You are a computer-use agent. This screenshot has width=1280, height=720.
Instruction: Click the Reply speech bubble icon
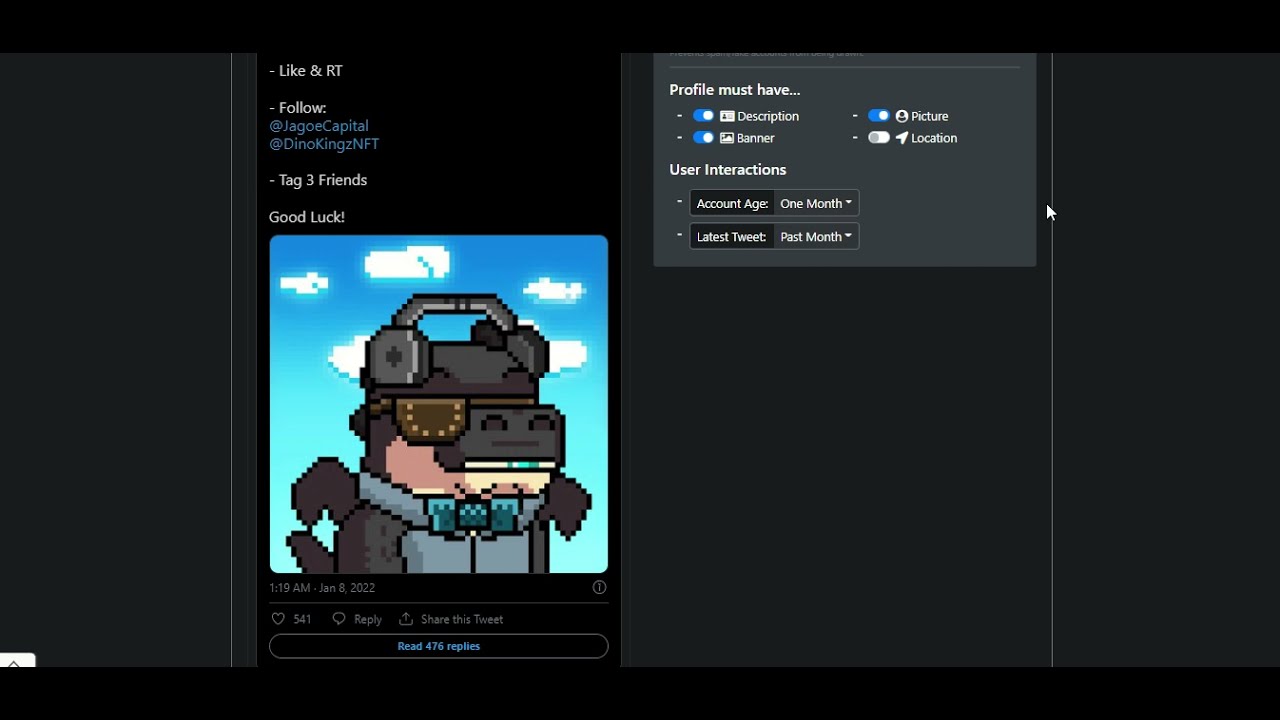(x=339, y=619)
